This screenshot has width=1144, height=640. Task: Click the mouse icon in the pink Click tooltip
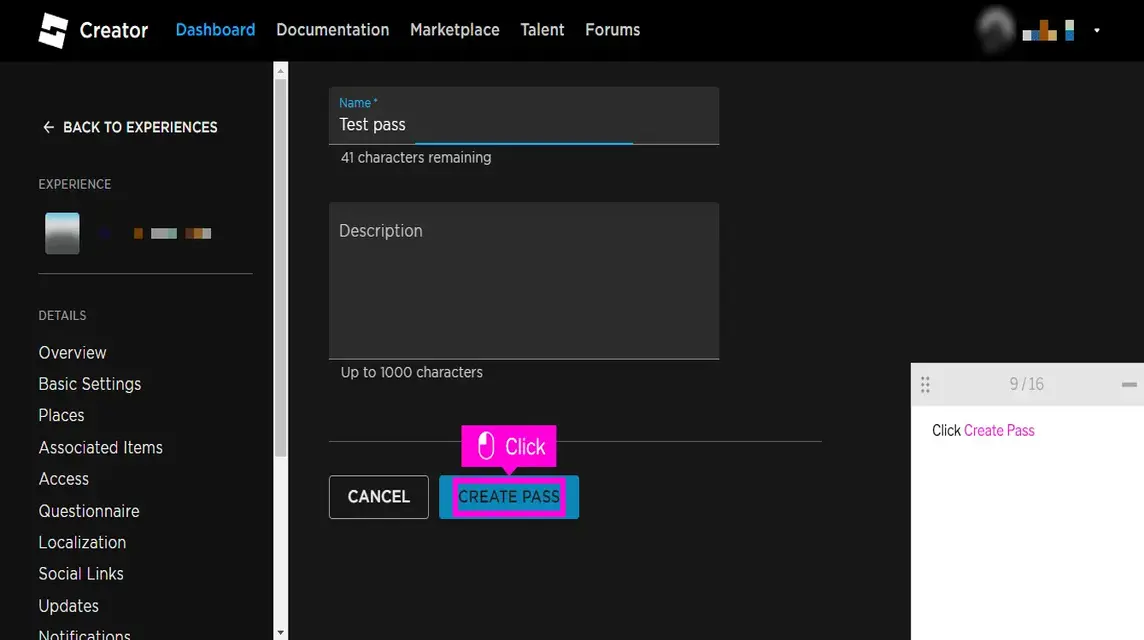pos(485,446)
